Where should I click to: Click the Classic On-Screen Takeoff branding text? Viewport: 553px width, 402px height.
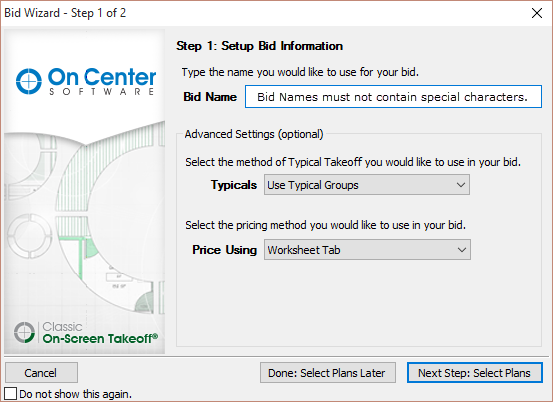100,333
